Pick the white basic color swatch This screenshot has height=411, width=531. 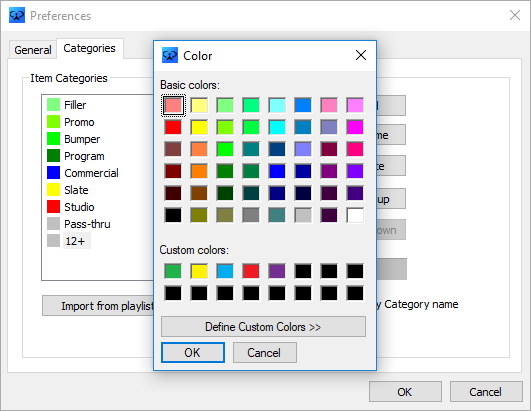355,215
